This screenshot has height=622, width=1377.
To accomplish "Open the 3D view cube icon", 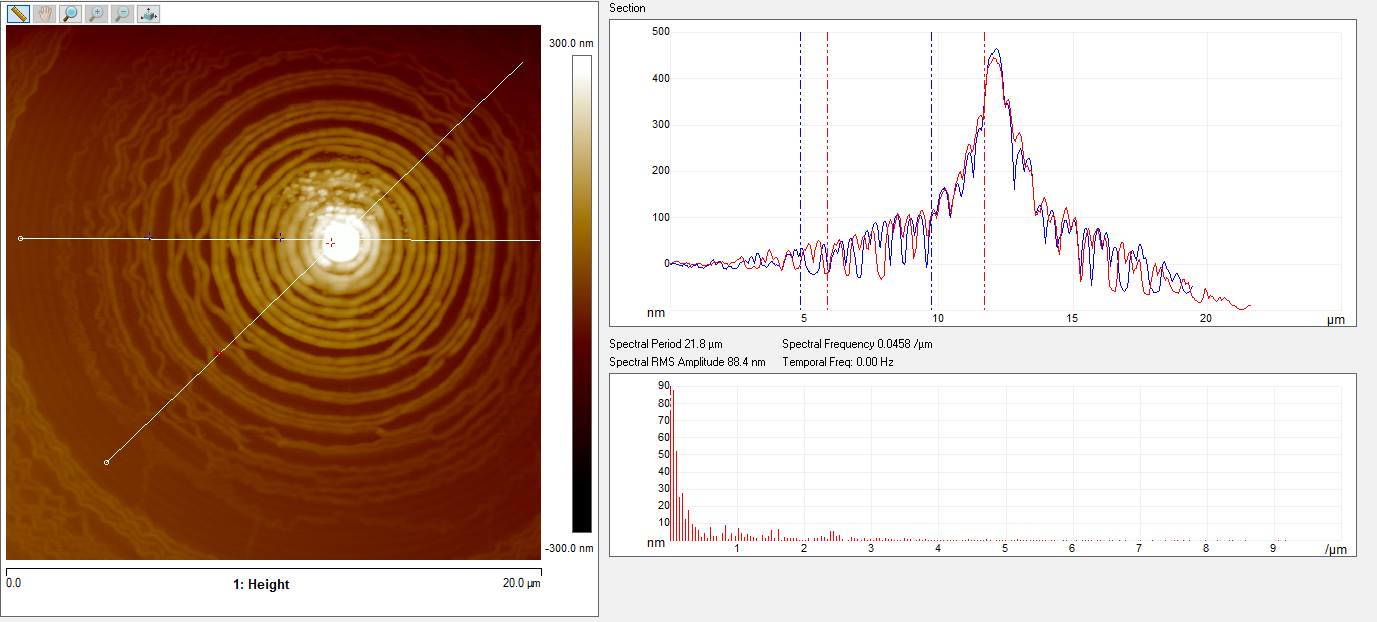I will [148, 14].
